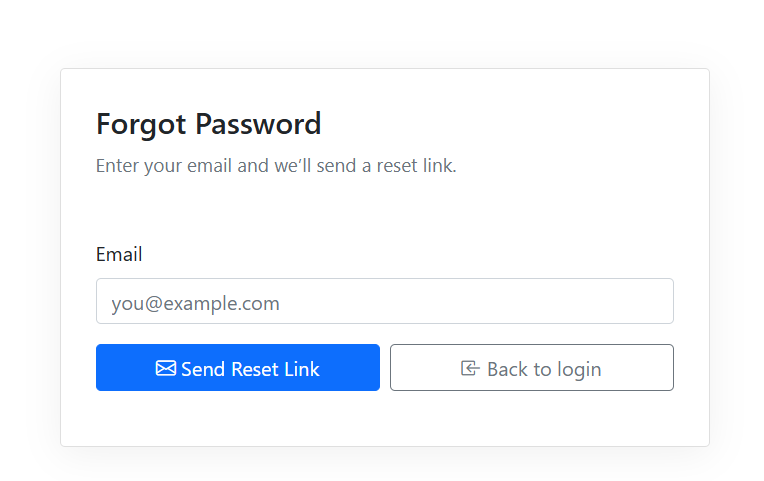Tap the mail icon left of Send Reset Link
The height and width of the screenshot is (481, 764).
(x=166, y=368)
